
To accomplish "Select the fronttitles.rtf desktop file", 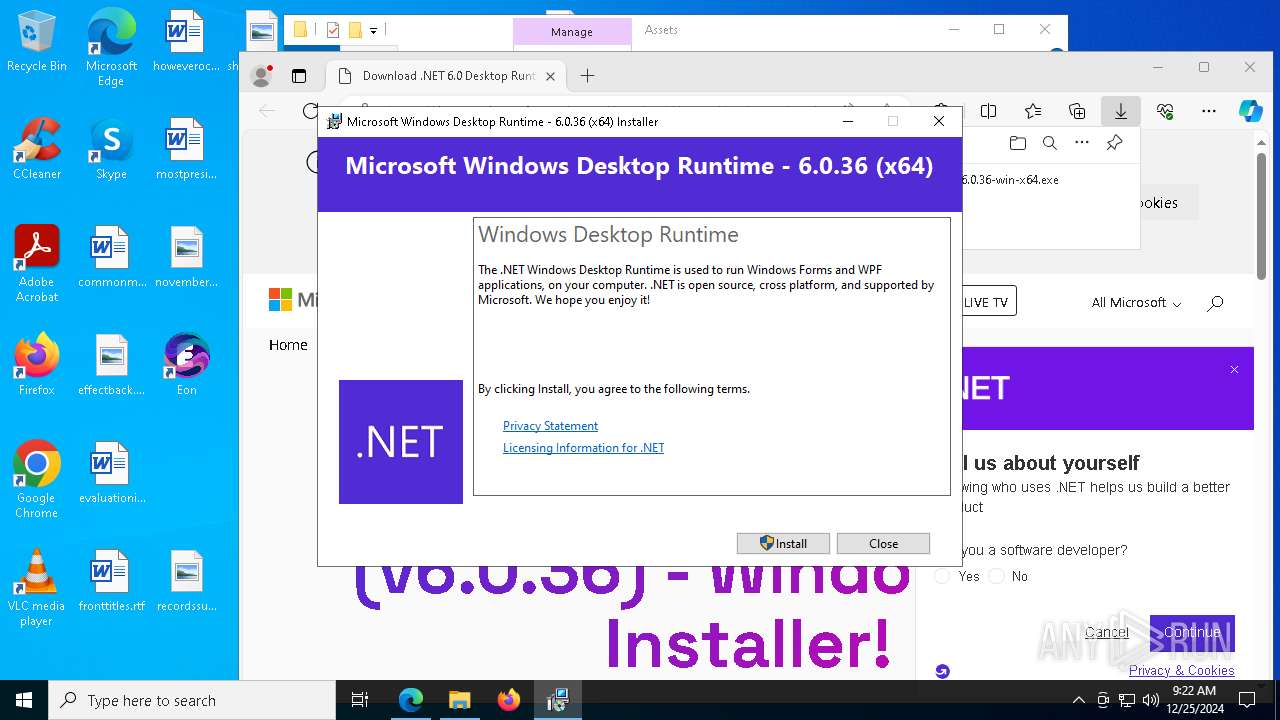I will click(x=111, y=582).
